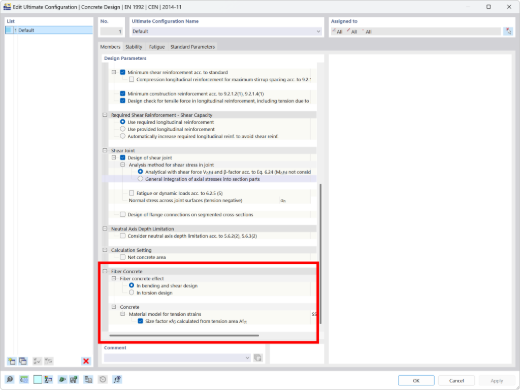Toggle Design check for tensile force checkbox
This screenshot has width=520, height=390.
tap(123, 101)
